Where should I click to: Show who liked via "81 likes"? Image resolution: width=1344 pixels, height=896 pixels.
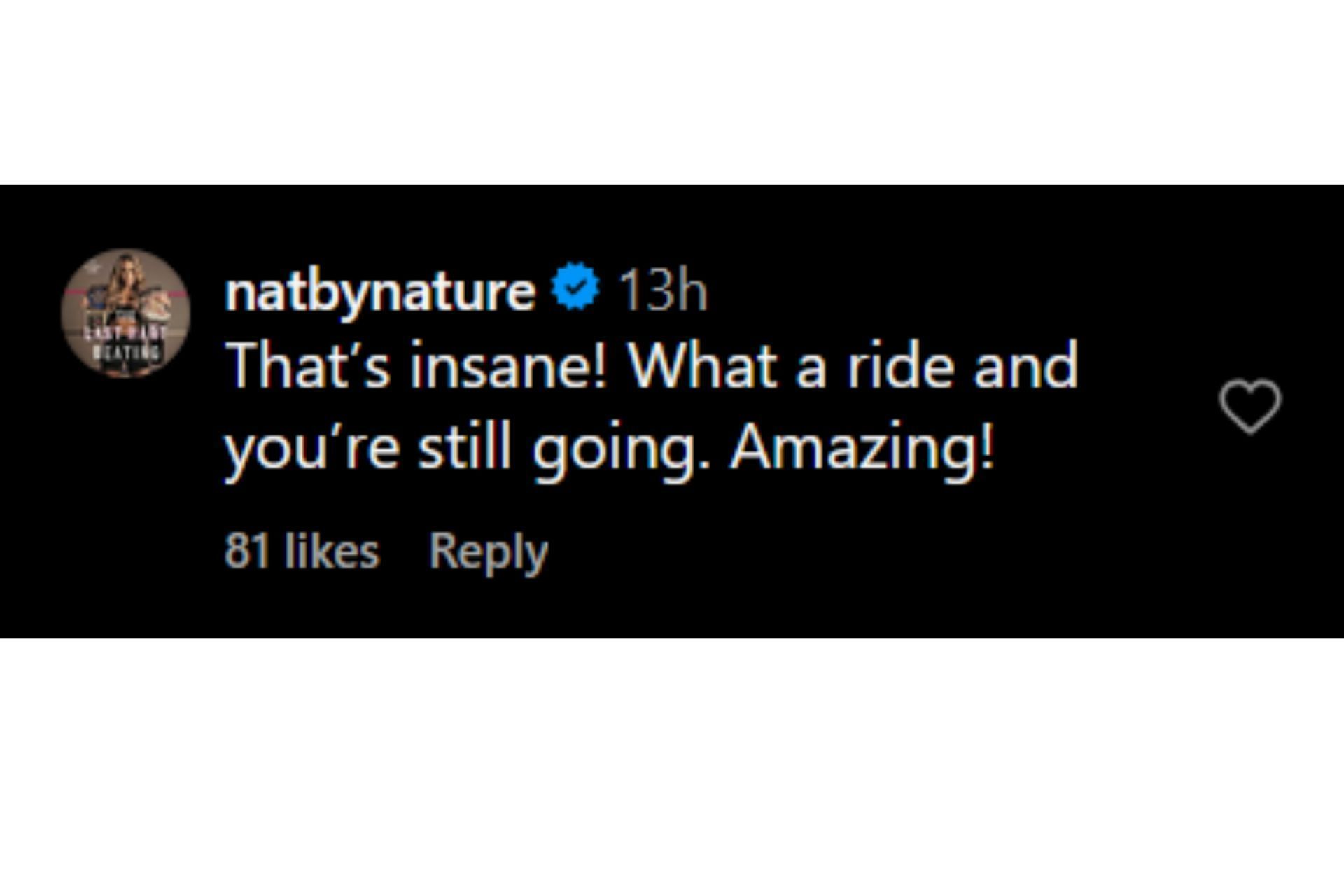coord(302,552)
